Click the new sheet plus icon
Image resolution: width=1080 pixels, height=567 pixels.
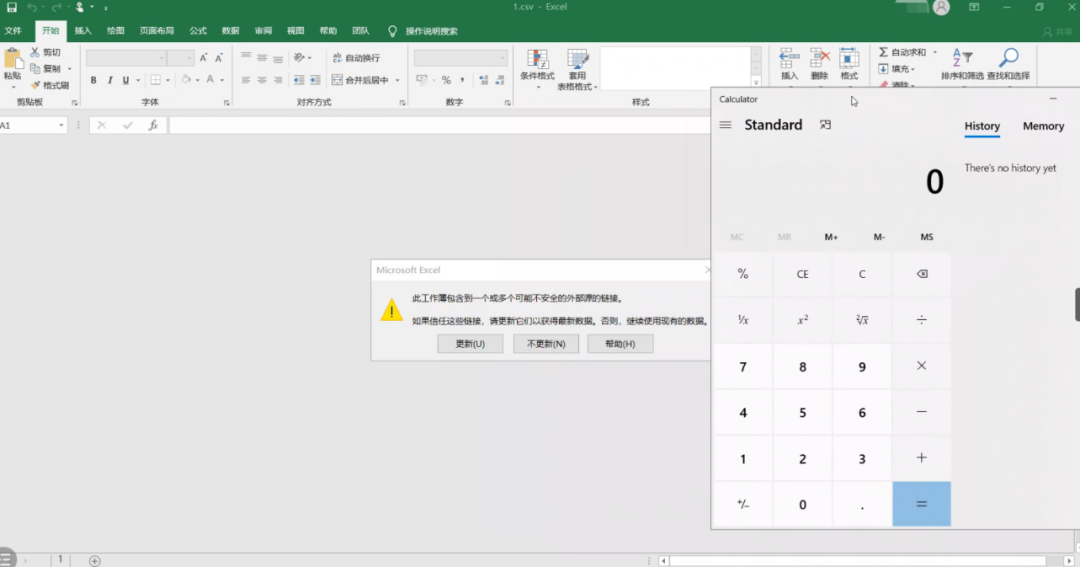pos(94,561)
